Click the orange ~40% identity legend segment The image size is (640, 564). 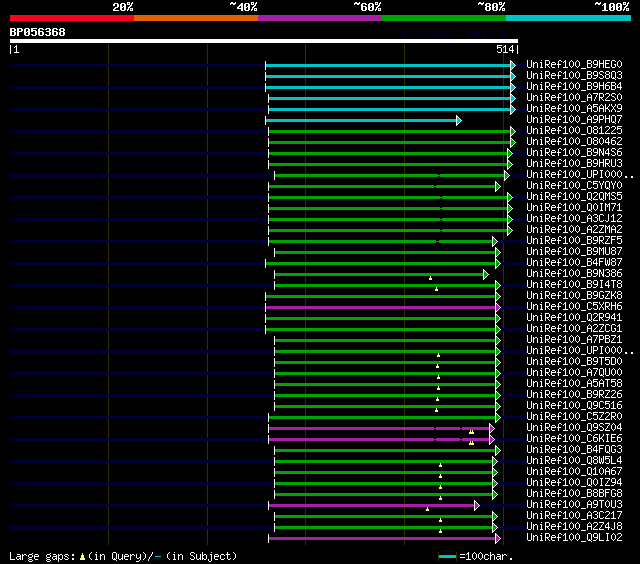[x=196, y=18]
